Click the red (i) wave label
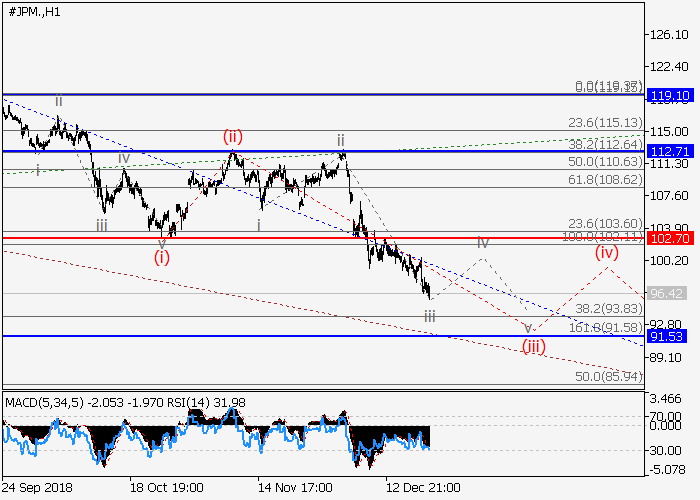 coord(162,257)
